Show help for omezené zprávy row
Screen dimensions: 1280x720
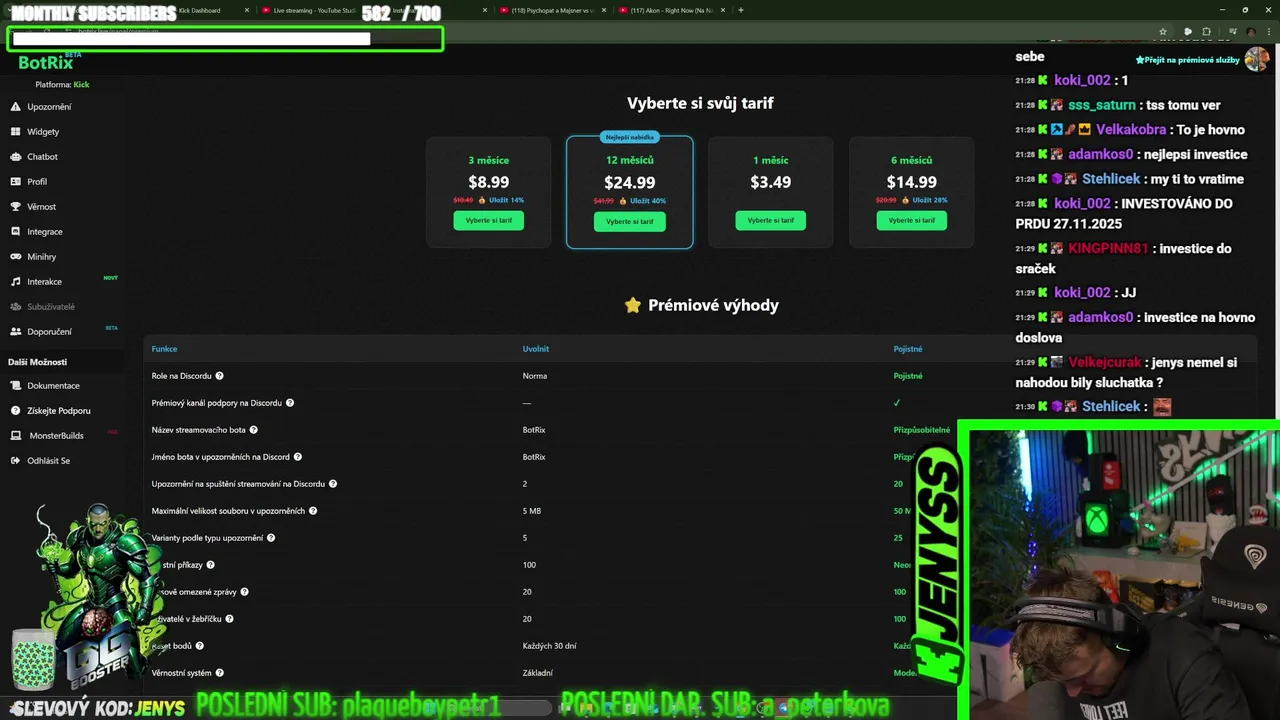(244, 592)
